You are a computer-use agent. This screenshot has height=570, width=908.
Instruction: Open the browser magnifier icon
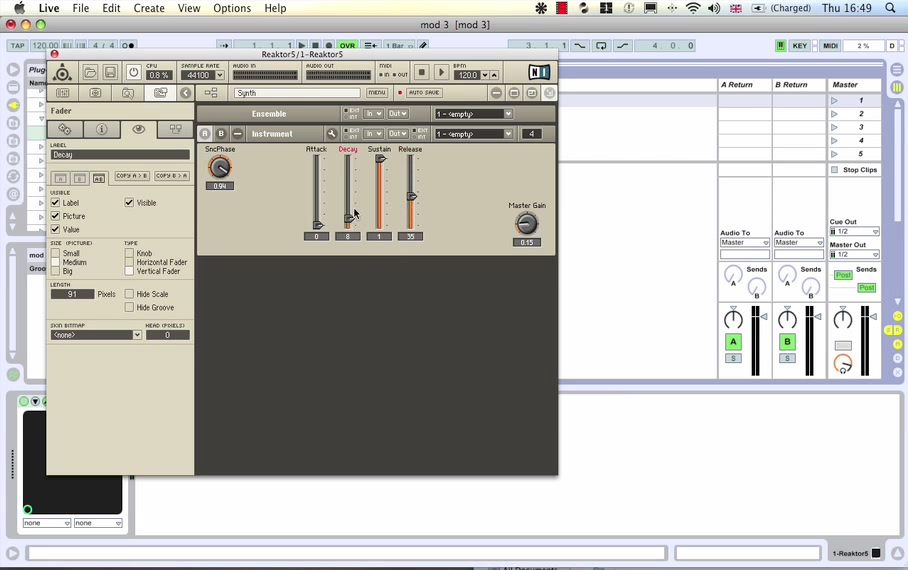coord(127,93)
